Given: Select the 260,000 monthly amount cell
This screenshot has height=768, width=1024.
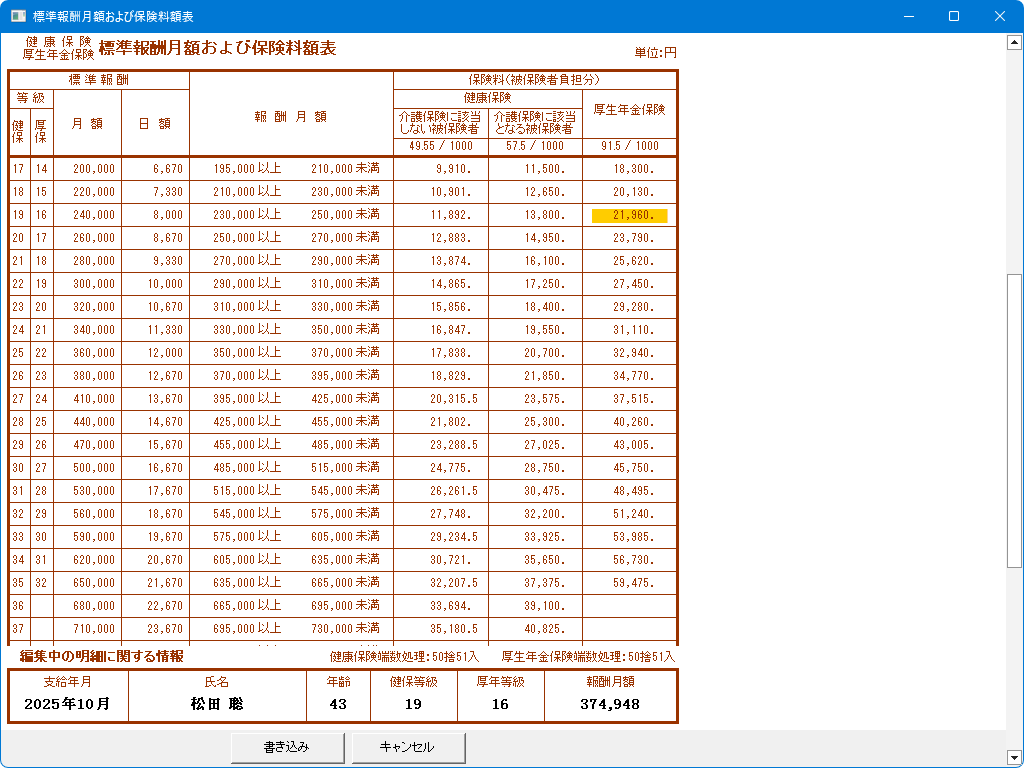Looking at the screenshot, I should 87,238.
